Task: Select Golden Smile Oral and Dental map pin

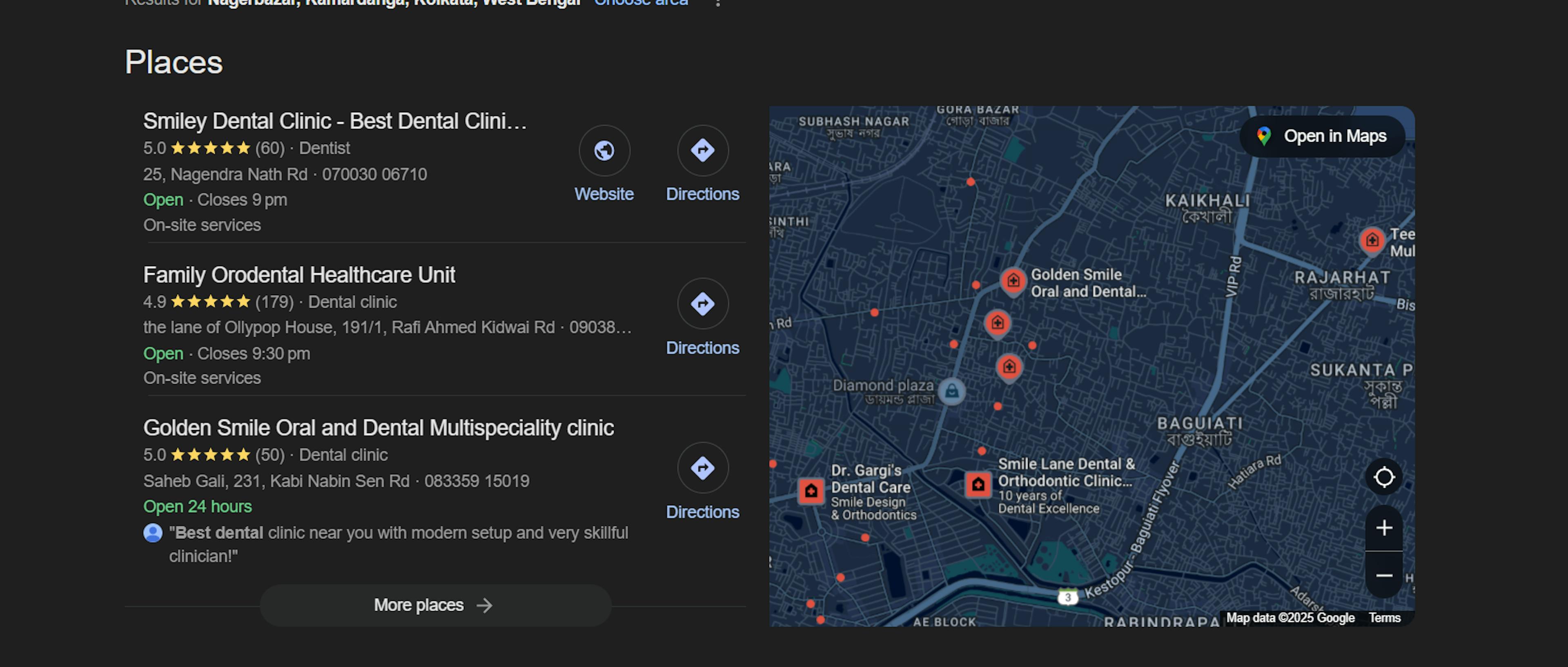Action: (x=1013, y=281)
